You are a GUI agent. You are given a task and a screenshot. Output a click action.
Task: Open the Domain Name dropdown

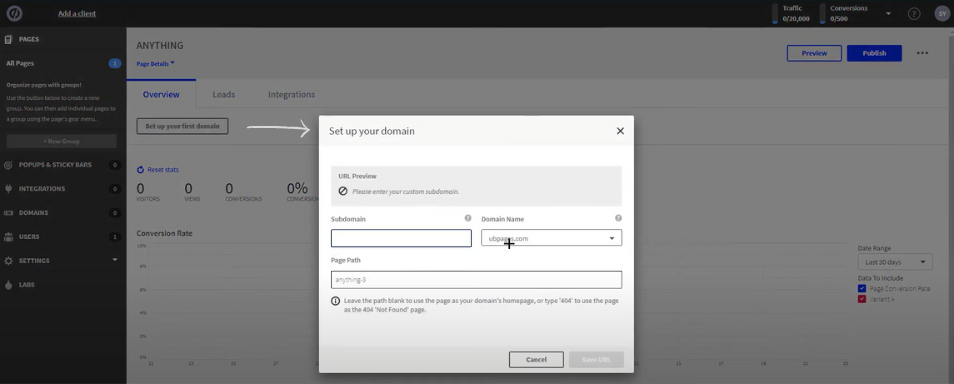[551, 238]
